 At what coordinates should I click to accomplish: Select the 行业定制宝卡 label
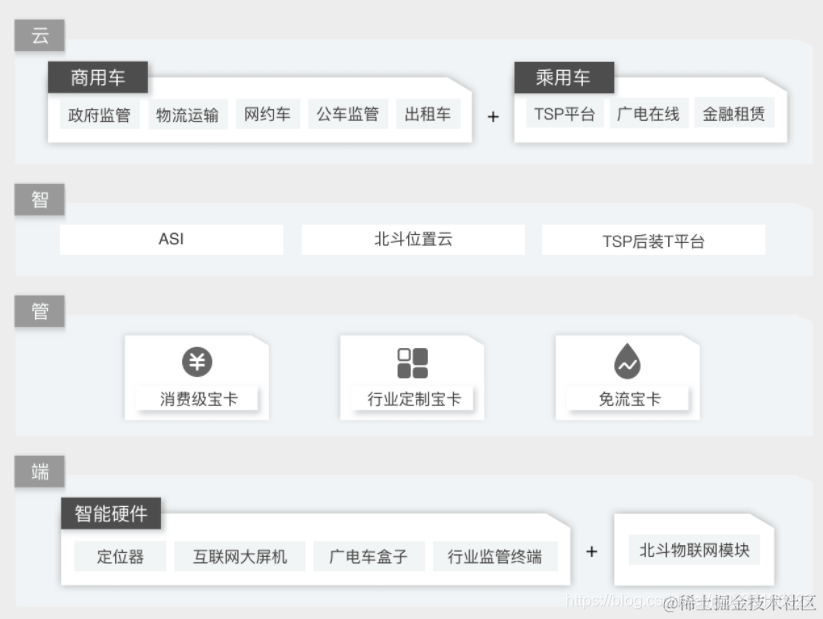click(414, 399)
